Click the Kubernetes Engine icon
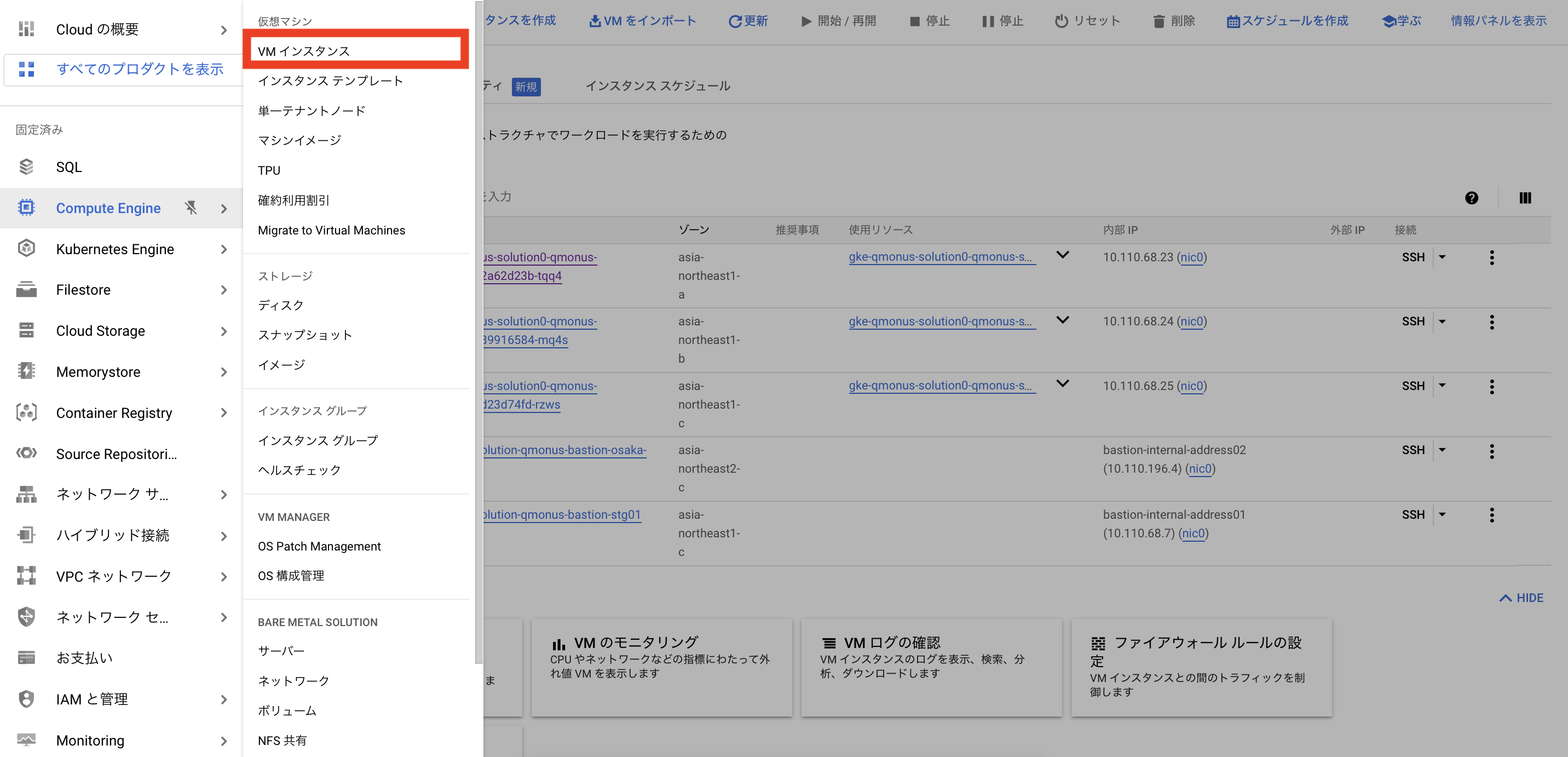 pyautogui.click(x=26, y=249)
